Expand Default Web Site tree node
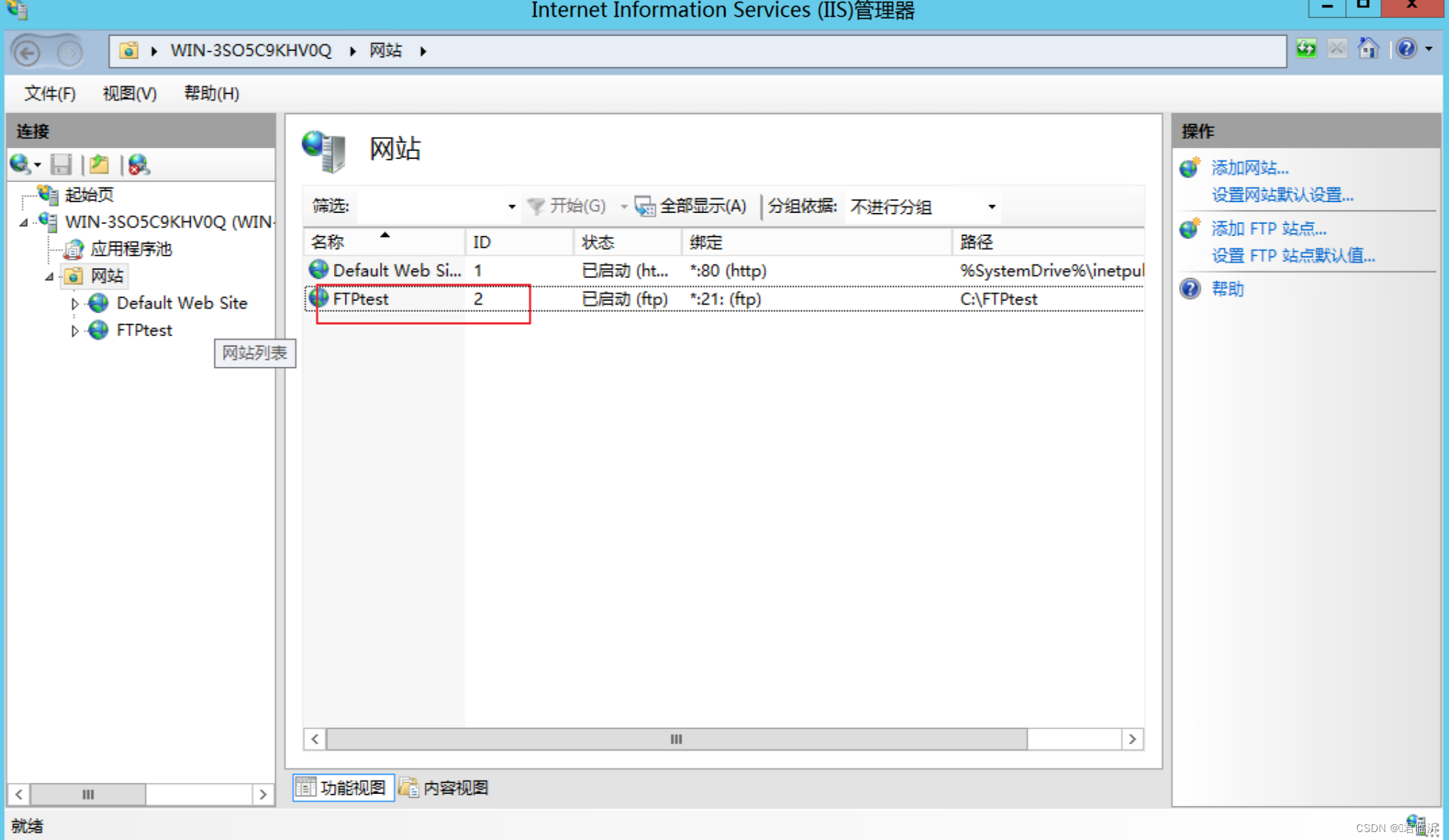 pos(75,304)
